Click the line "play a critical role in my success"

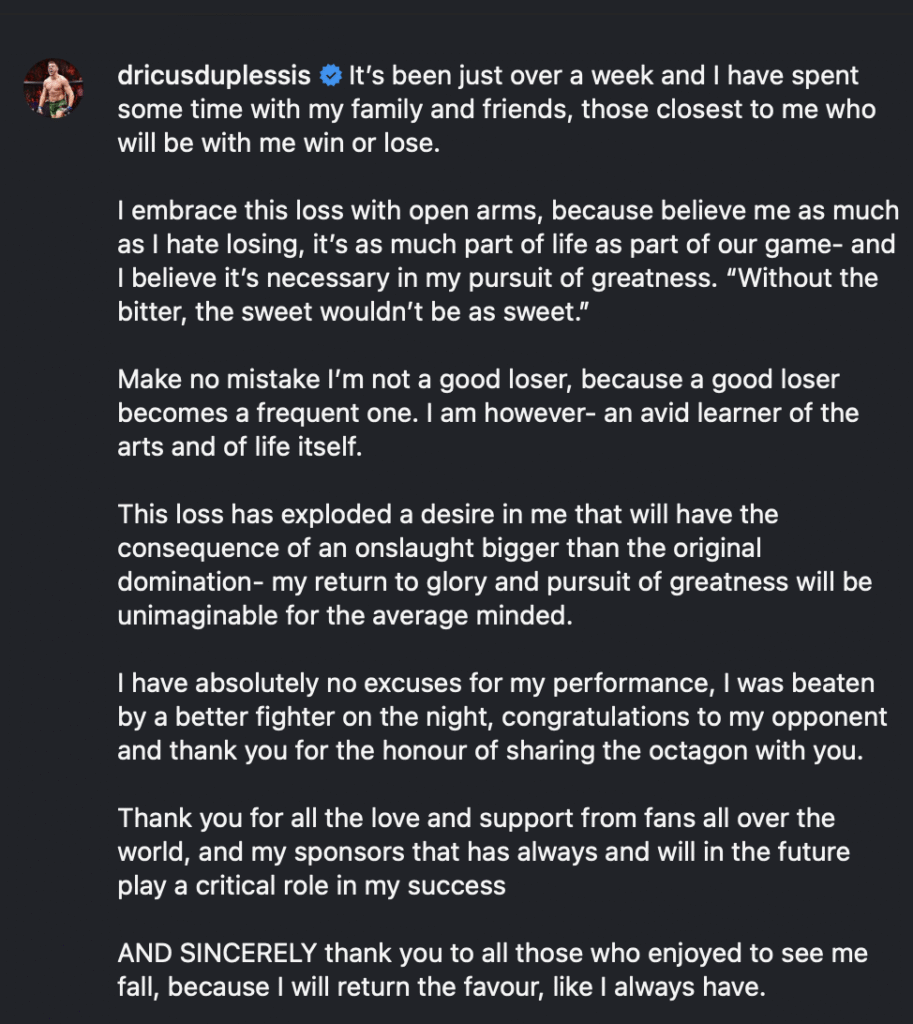(x=312, y=886)
